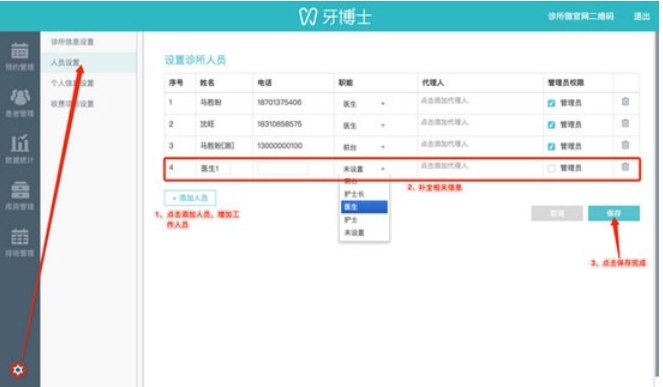Collapse the 未设置 职能 dropdown in row 4
The image size is (663, 387).
(x=364, y=169)
